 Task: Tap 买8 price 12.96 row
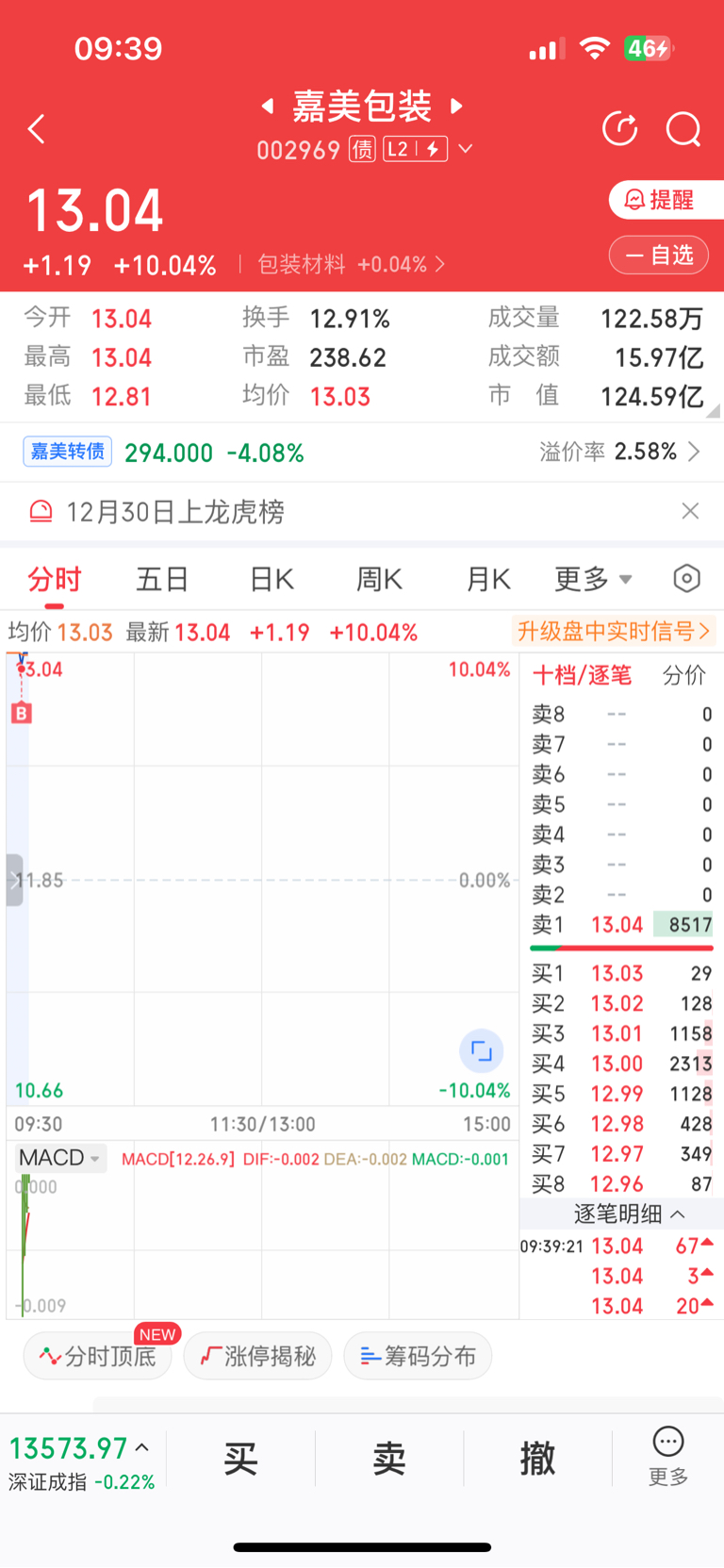pos(621,1184)
